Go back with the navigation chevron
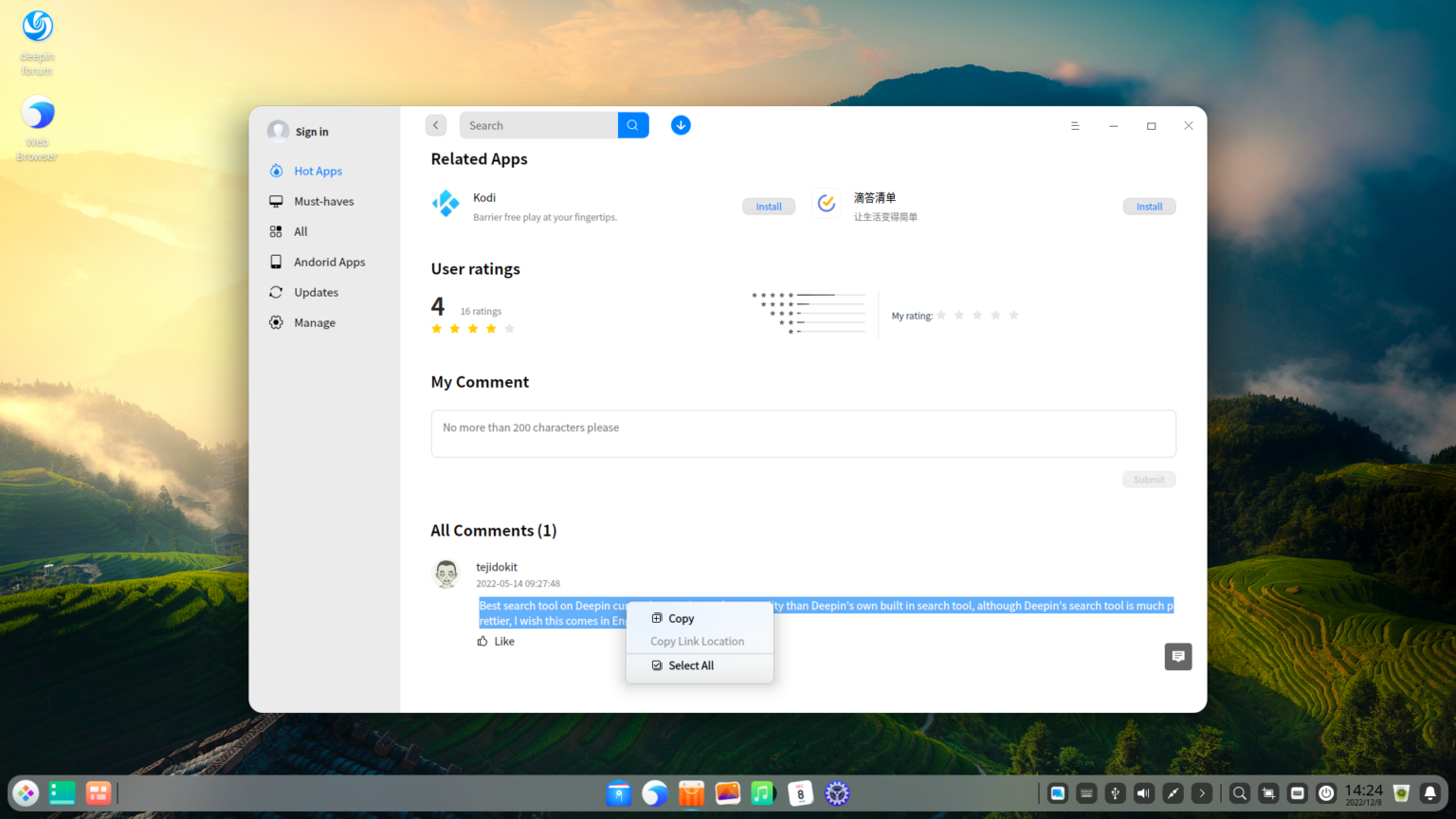 click(x=435, y=124)
